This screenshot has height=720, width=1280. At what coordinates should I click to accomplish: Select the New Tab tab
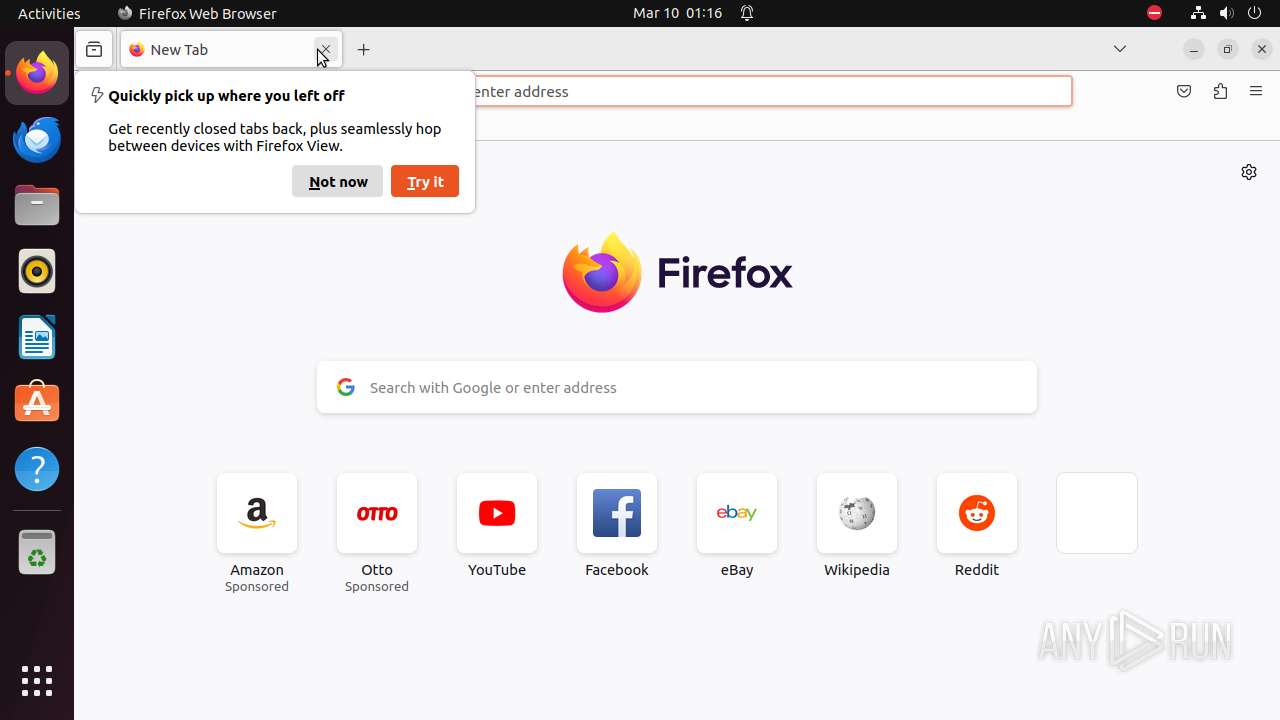231,49
